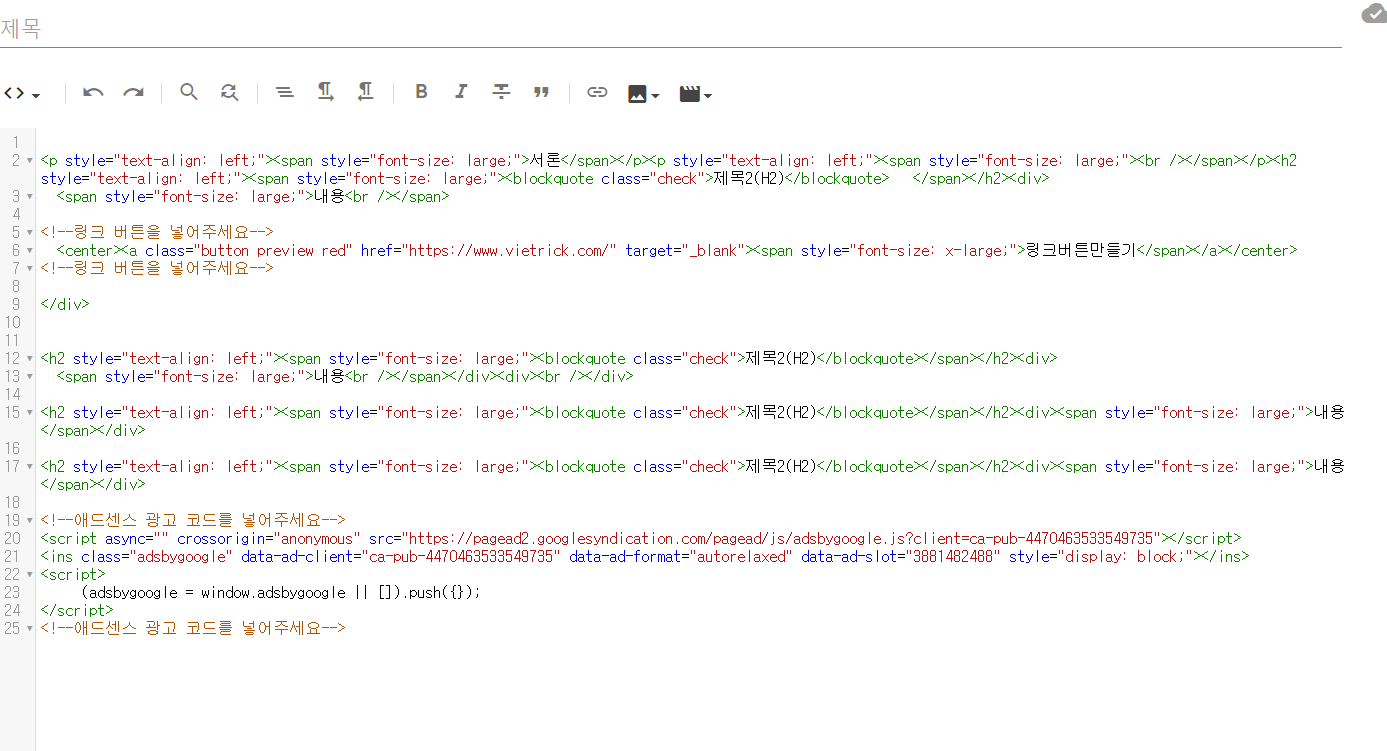Toggle the increase paragraph indent icon

(325, 91)
